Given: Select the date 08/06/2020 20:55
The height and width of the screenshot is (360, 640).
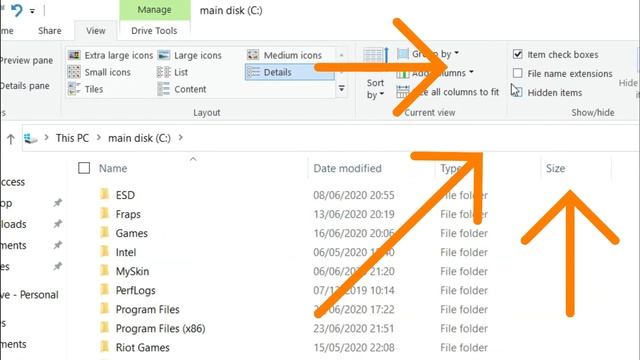Looking at the screenshot, I should (354, 195).
